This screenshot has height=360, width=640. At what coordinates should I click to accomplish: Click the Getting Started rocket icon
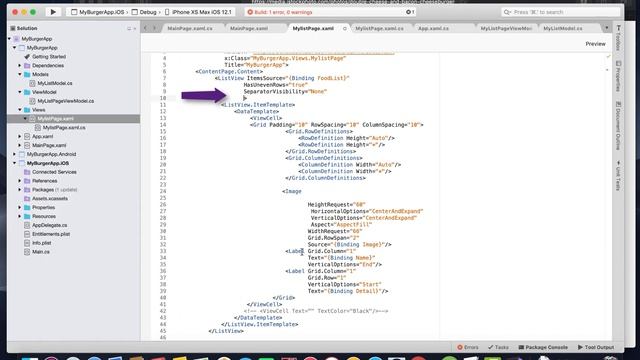[x=27, y=57]
